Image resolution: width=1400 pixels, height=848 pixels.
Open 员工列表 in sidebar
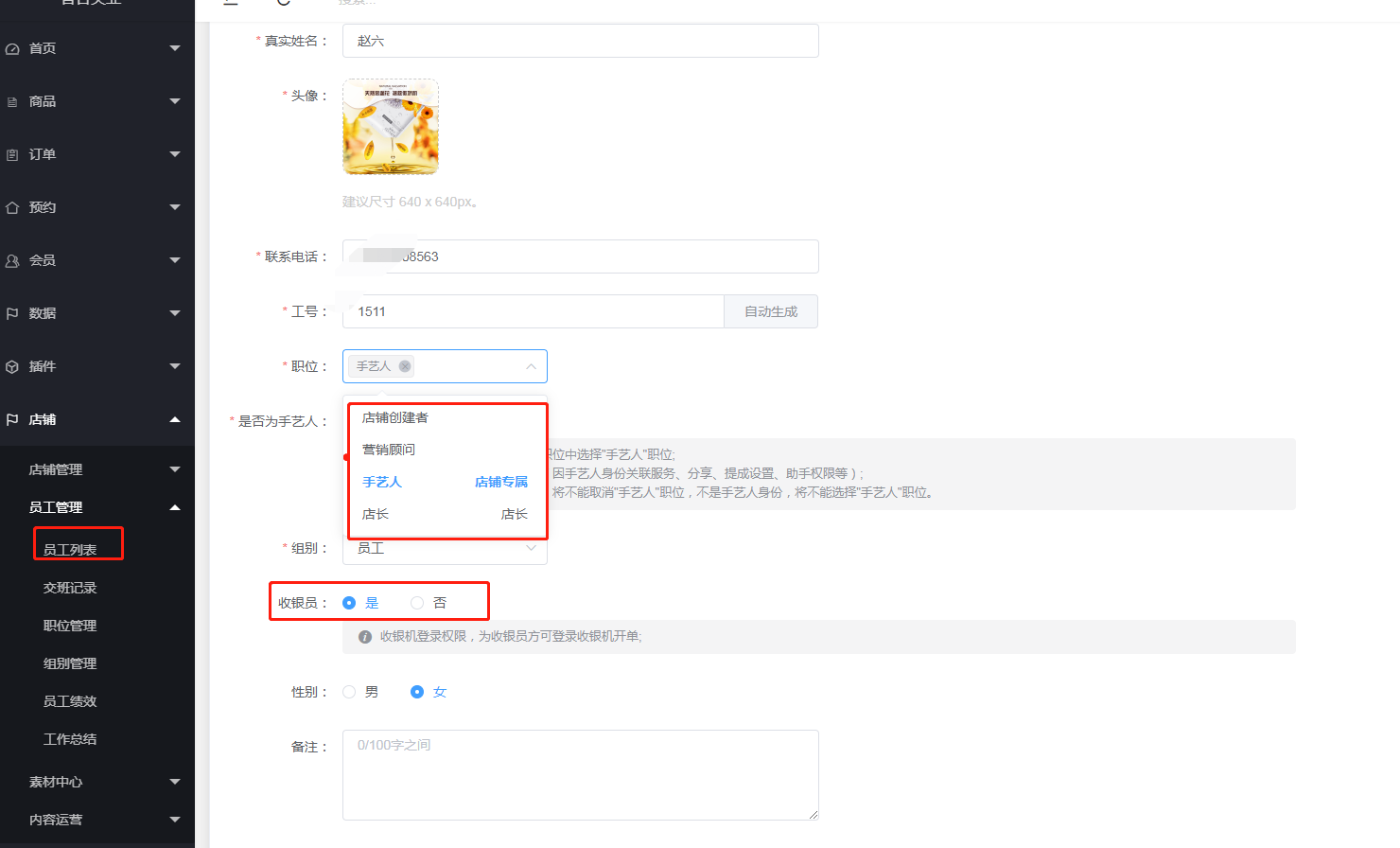point(70,550)
